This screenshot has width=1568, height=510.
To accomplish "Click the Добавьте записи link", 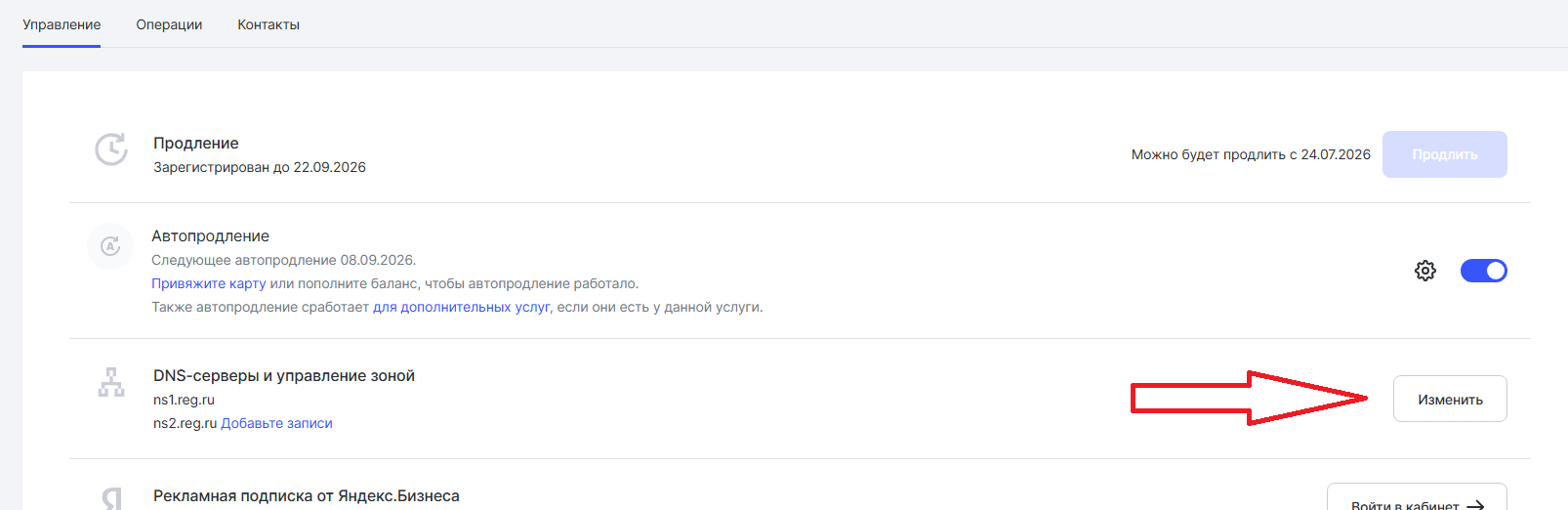I will [276, 423].
